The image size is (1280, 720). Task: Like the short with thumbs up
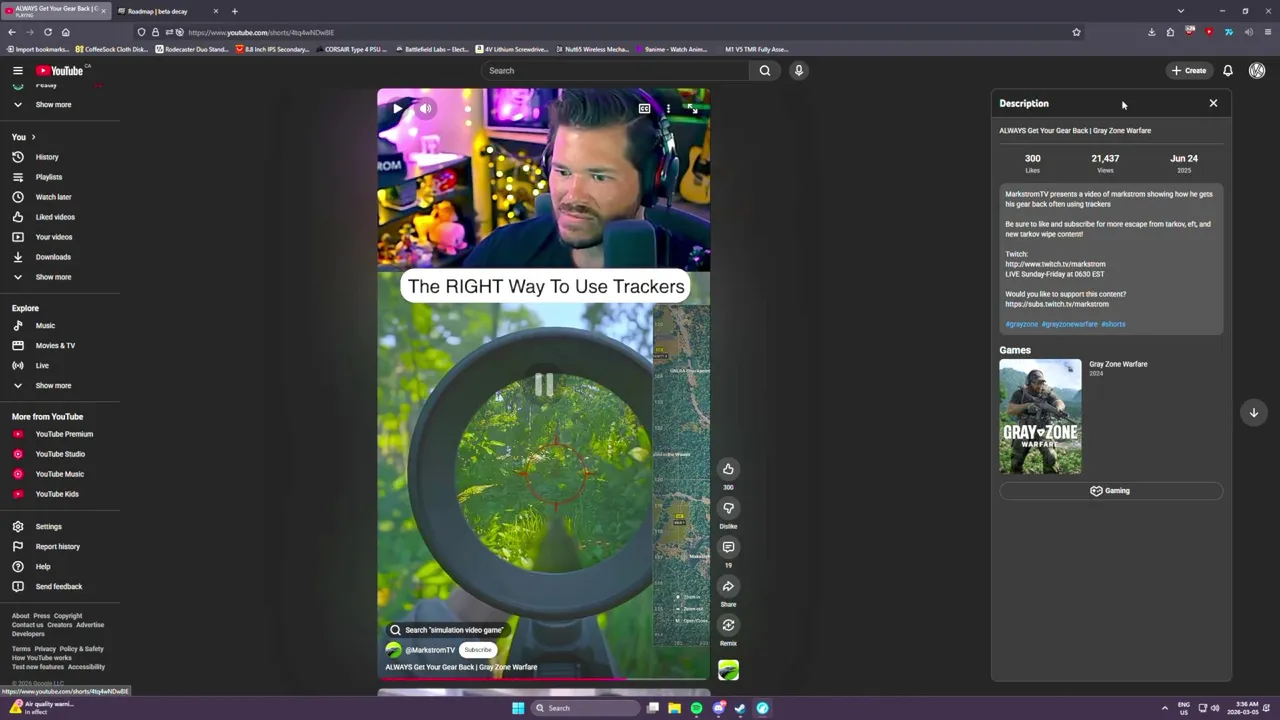[728, 469]
